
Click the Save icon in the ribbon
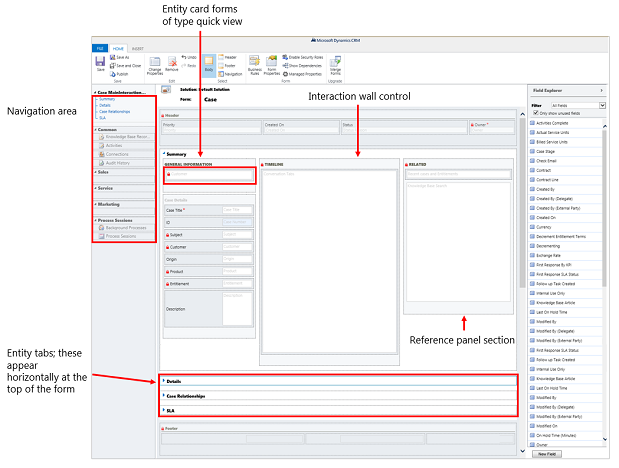coord(100,63)
